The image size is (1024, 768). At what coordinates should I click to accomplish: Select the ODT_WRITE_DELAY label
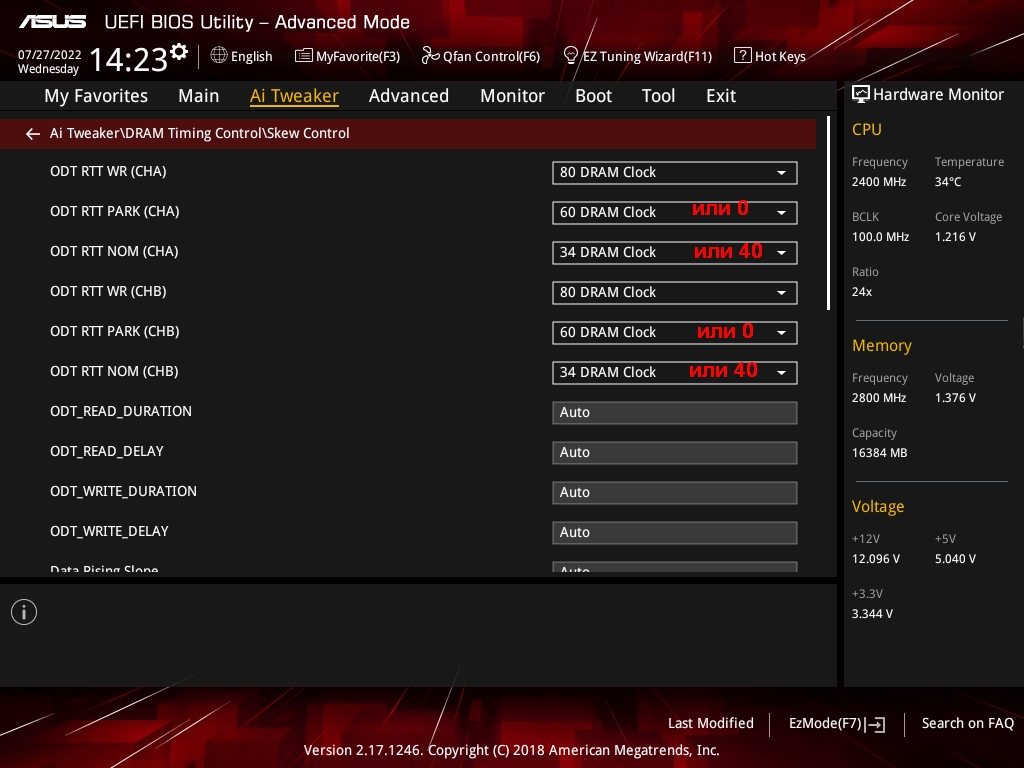point(109,531)
